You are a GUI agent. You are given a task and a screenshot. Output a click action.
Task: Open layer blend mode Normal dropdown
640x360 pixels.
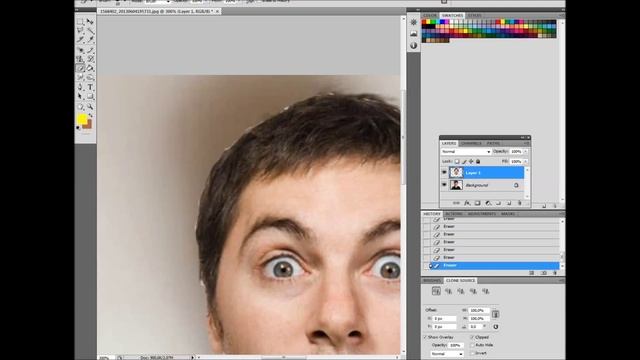tap(466, 151)
